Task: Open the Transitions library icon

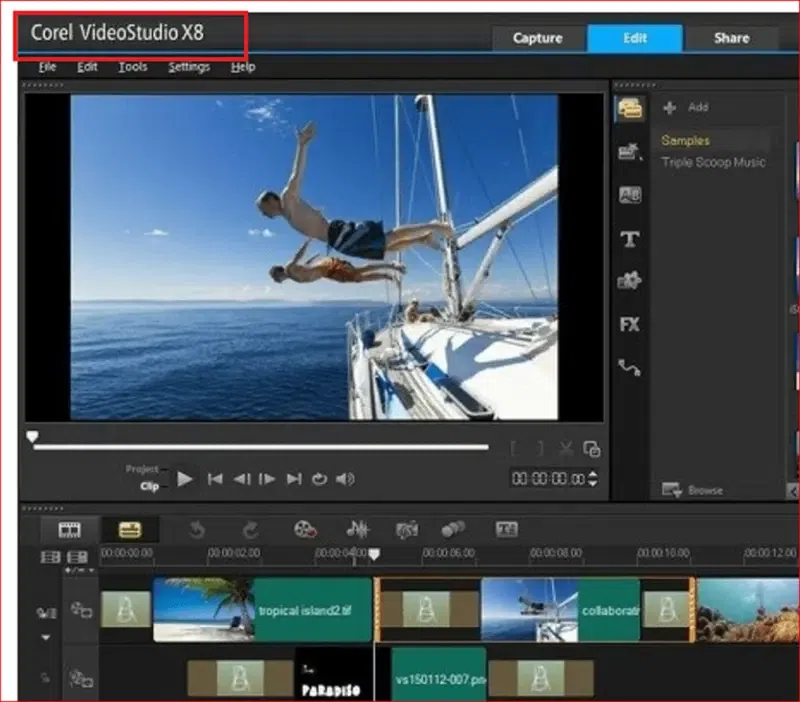Action: coord(630,196)
